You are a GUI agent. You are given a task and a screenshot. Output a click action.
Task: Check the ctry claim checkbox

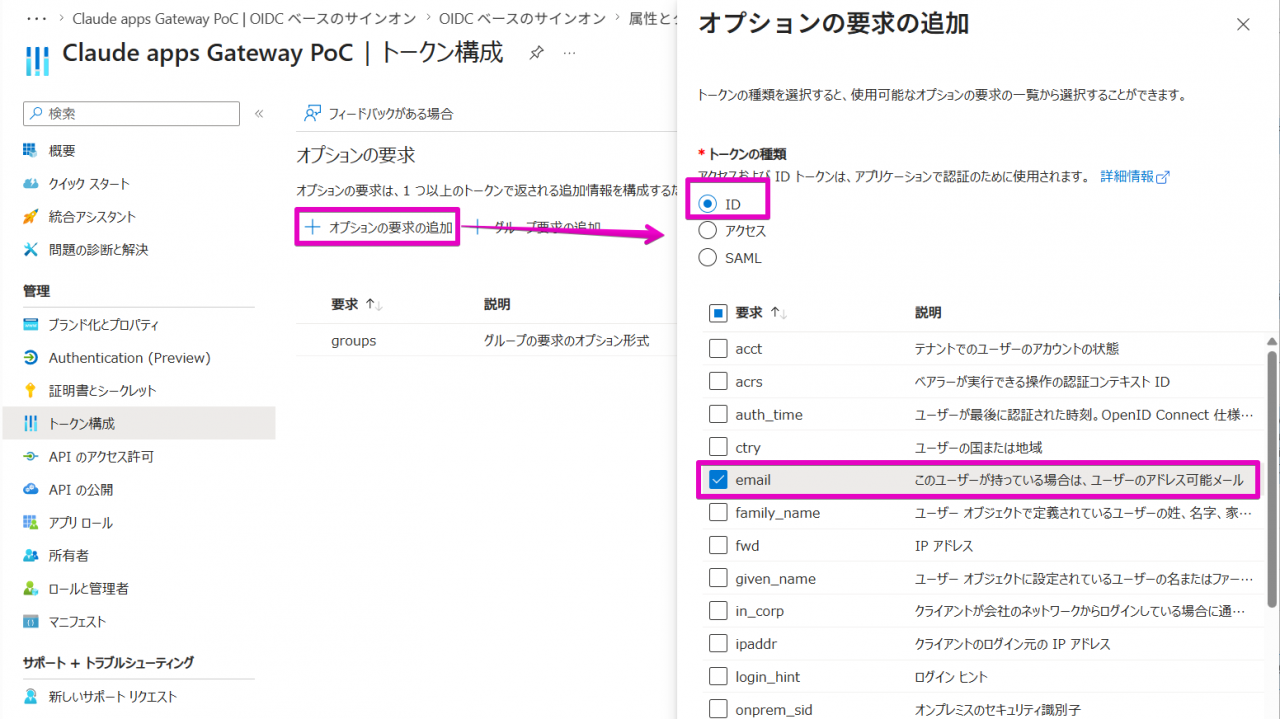(x=718, y=447)
